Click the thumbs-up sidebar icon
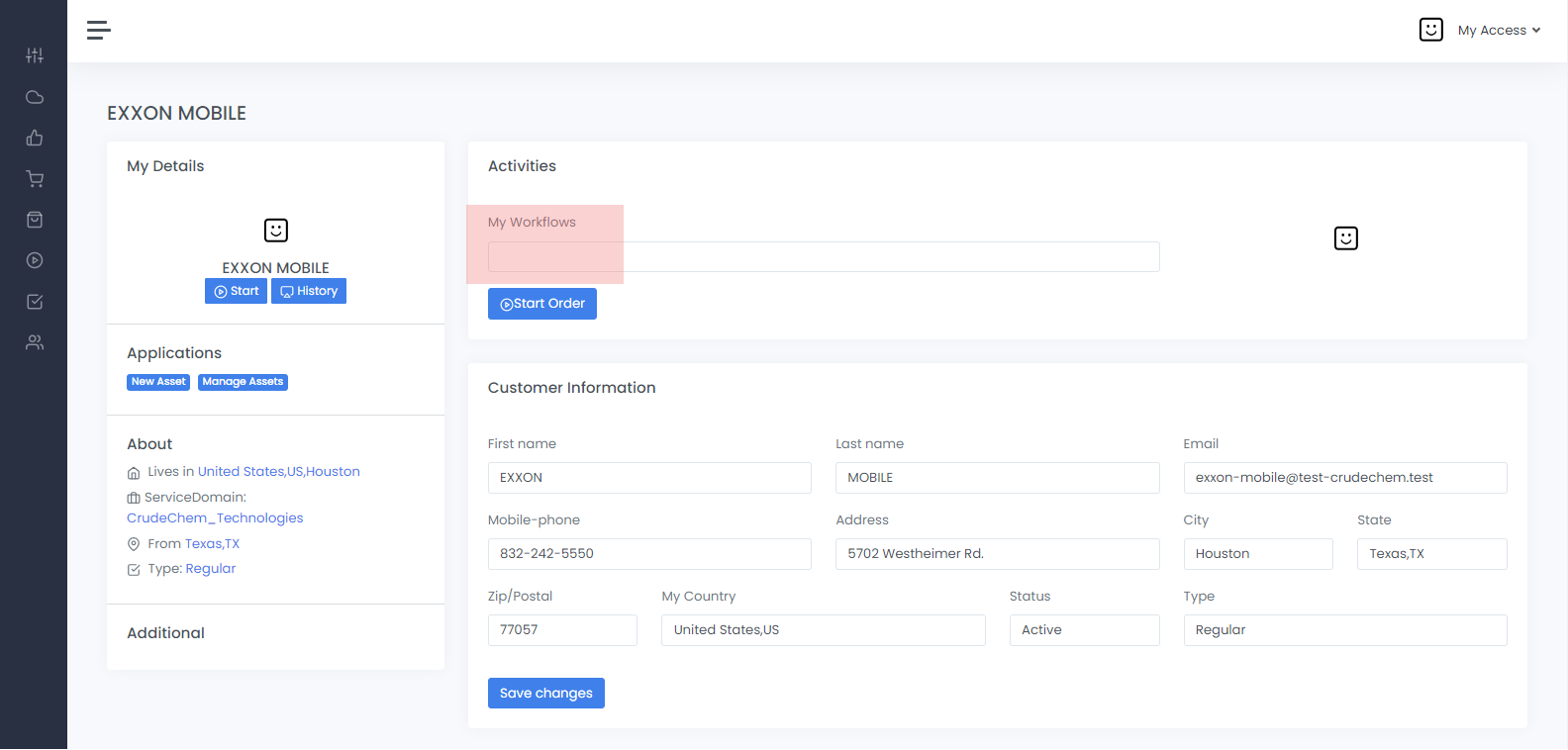The image size is (1568, 750). pos(35,138)
